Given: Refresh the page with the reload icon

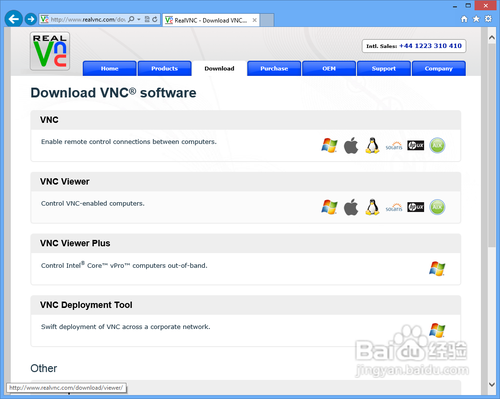Looking at the screenshot, I should pos(155,19).
